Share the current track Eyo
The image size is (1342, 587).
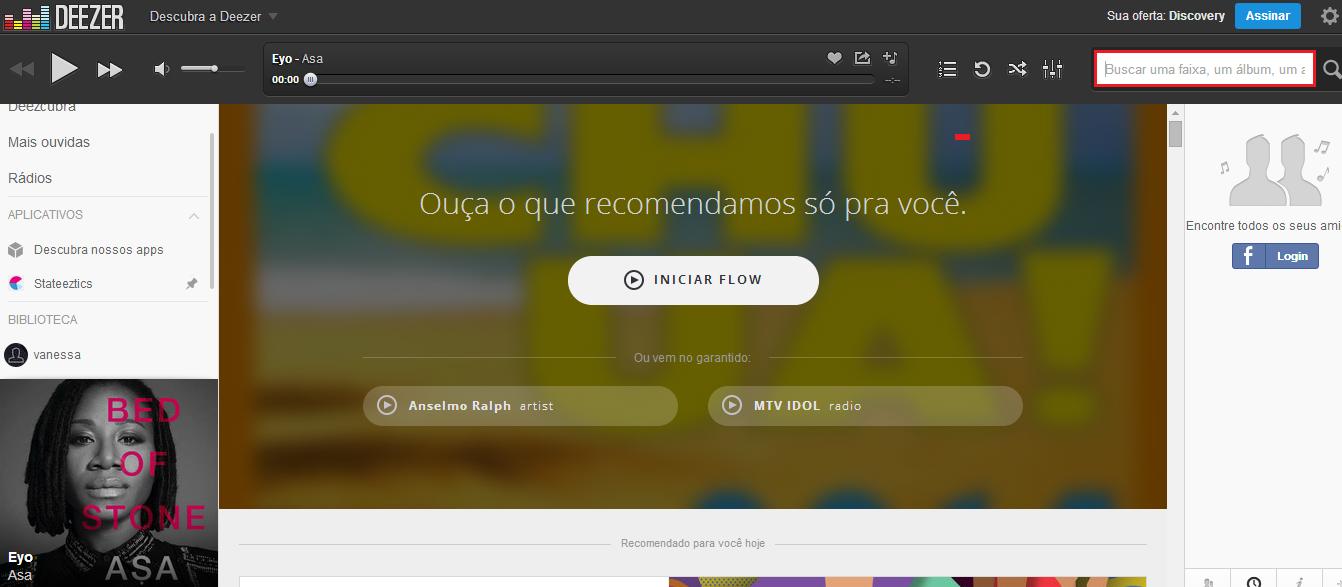(862, 58)
